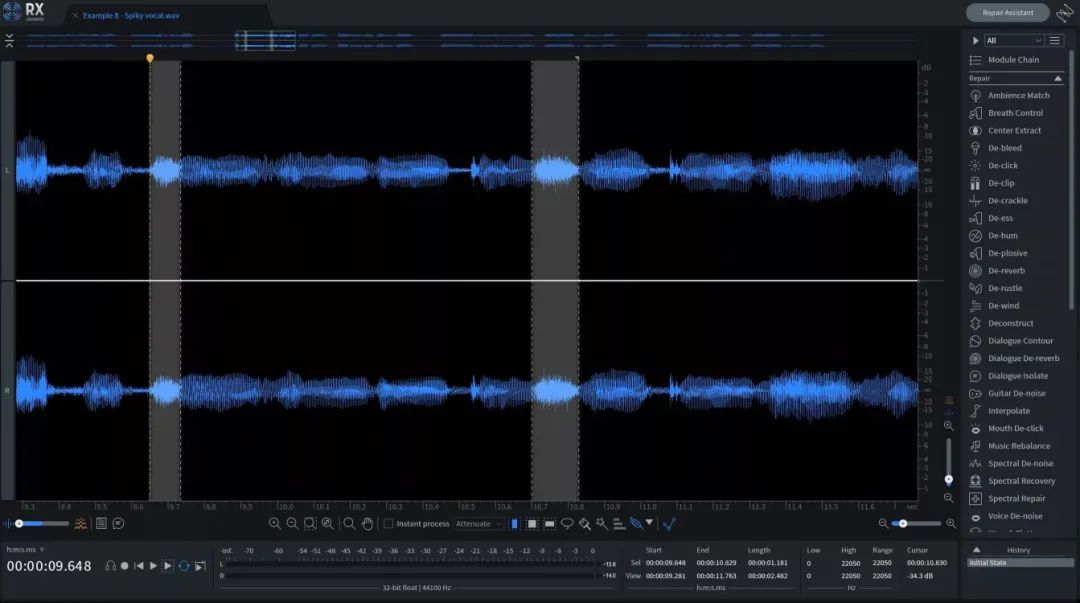Open the brush tool options arrow
This screenshot has height=603, width=1080.
[649, 523]
